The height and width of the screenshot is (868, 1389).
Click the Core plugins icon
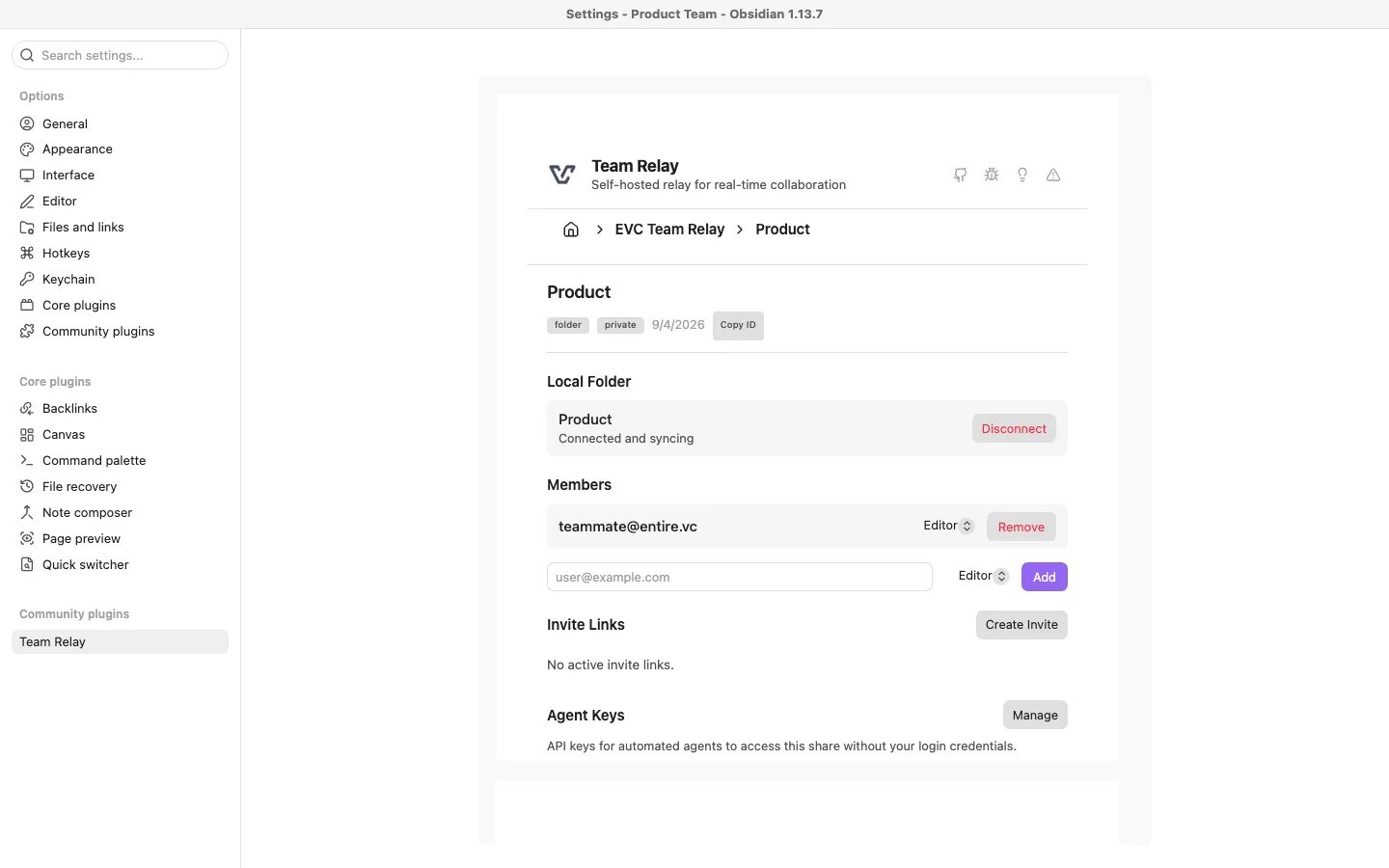coord(27,306)
